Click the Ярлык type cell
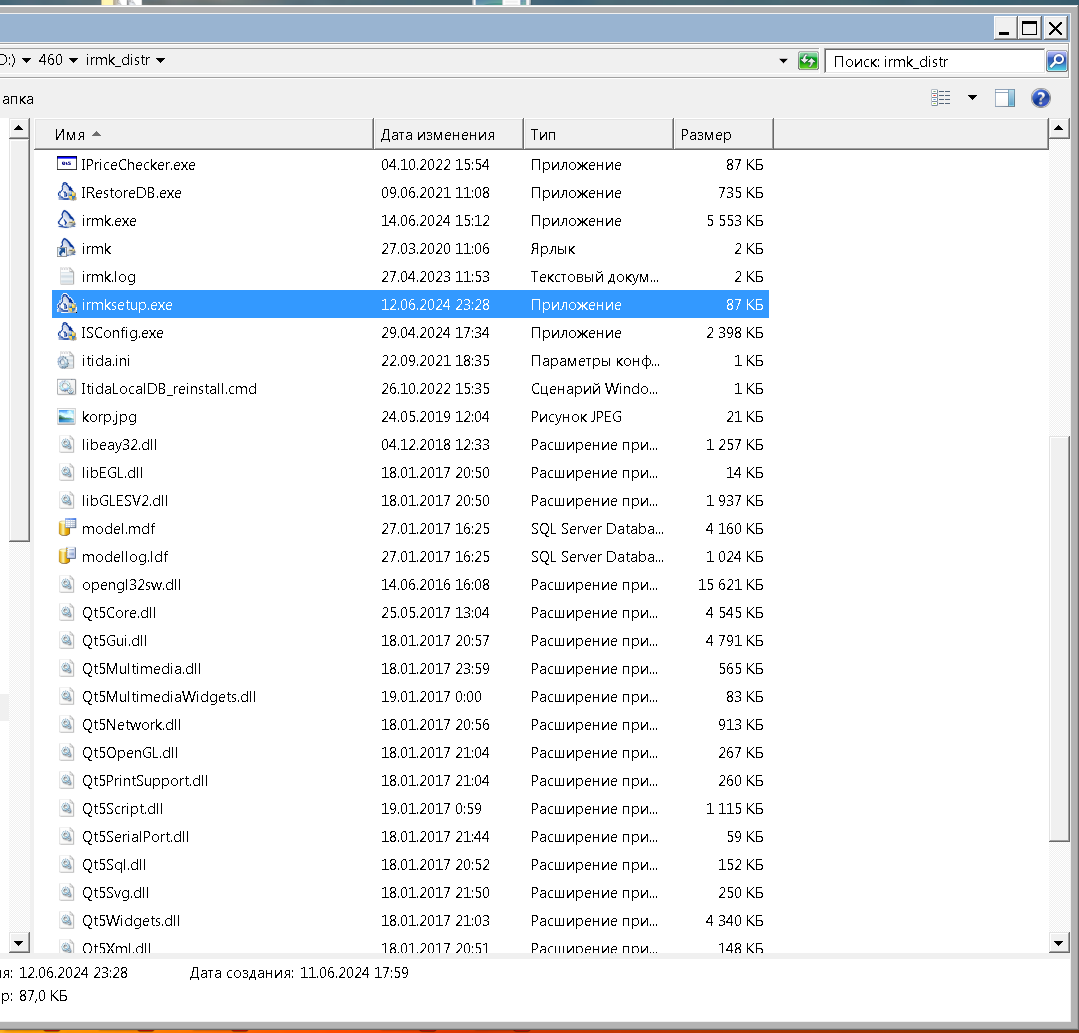This screenshot has width=1079, height=1033. pyautogui.click(x=553, y=248)
